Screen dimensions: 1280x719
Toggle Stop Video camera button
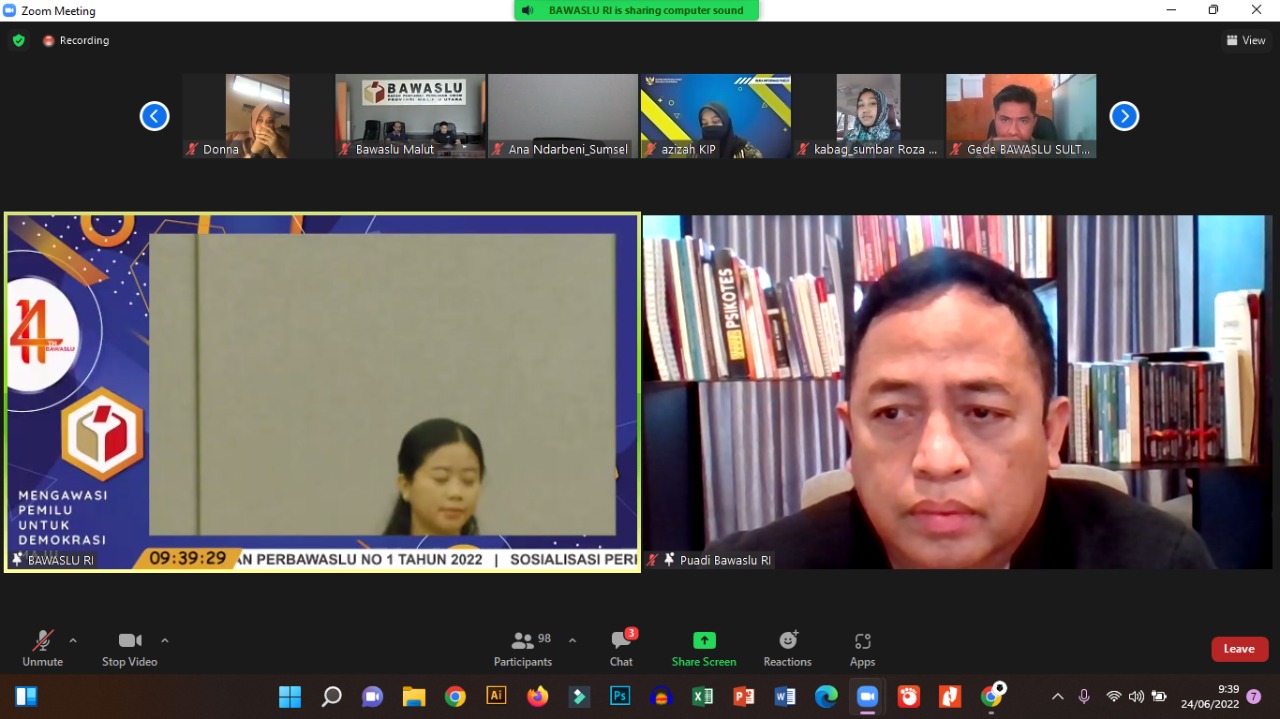coord(129,648)
